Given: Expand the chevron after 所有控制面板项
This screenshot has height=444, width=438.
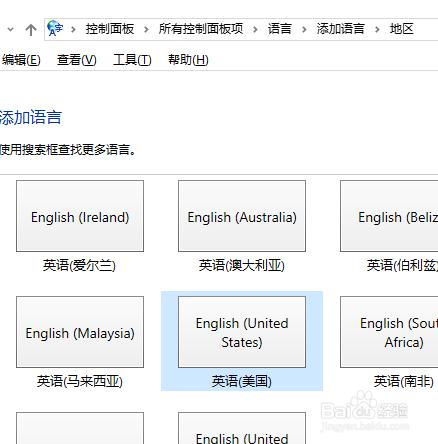Looking at the screenshot, I should (x=255, y=30).
